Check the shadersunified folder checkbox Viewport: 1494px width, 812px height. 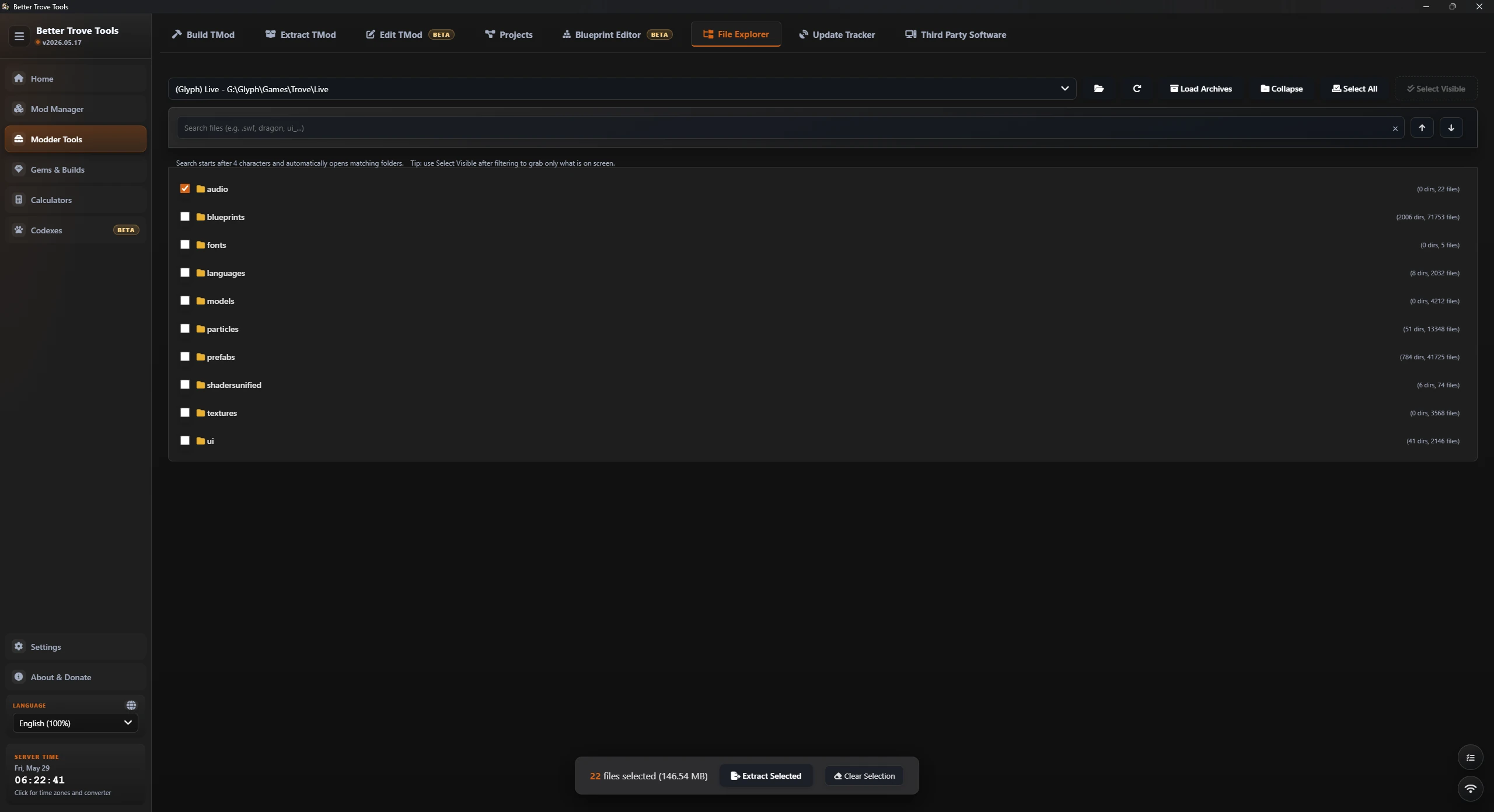185,384
